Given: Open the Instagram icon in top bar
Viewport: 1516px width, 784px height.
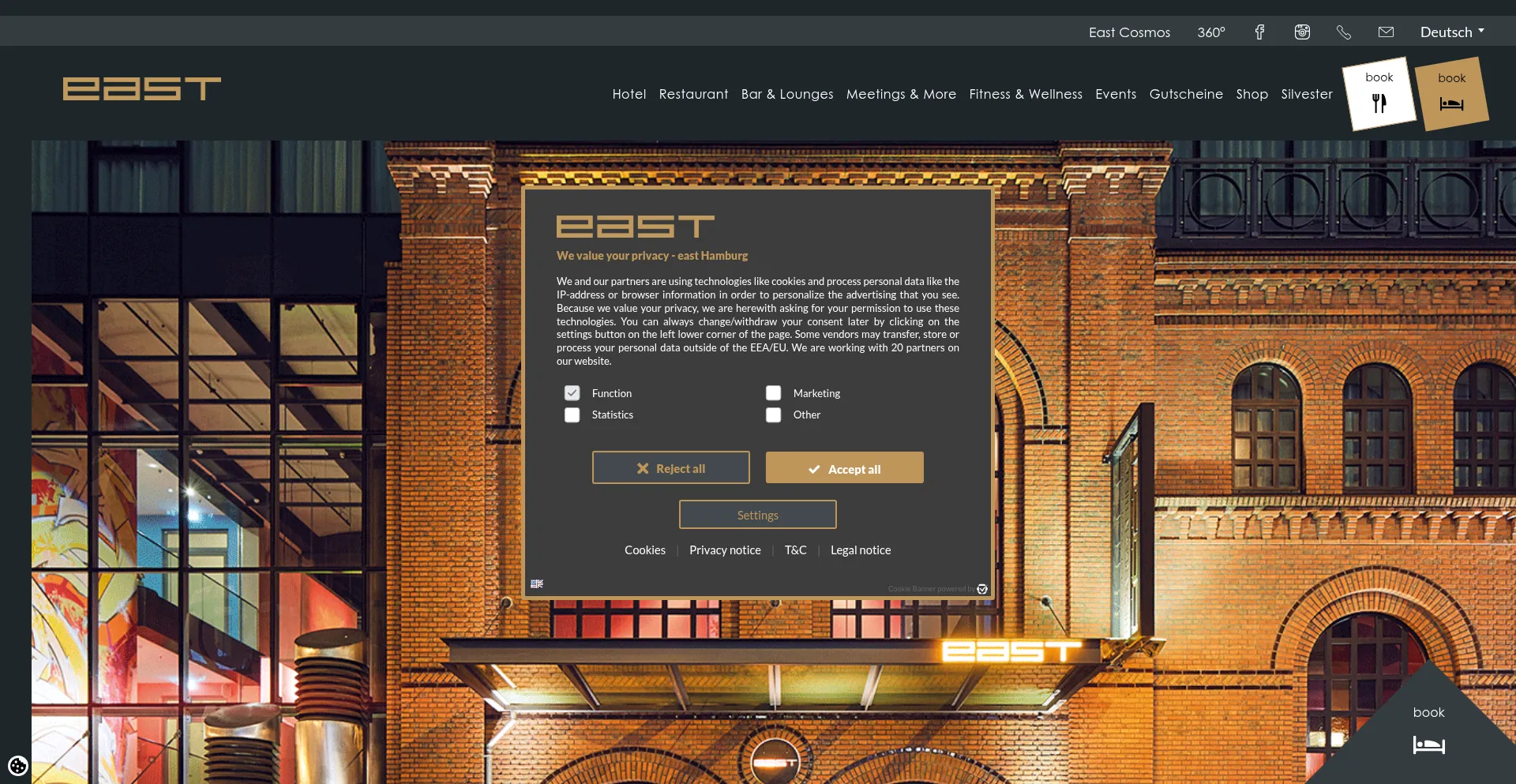Looking at the screenshot, I should tap(1302, 32).
